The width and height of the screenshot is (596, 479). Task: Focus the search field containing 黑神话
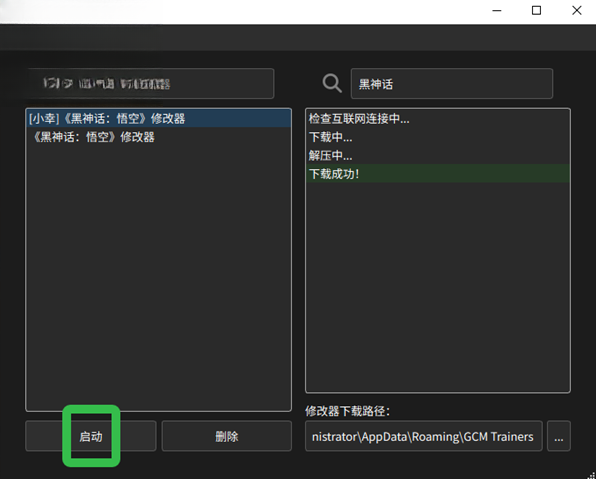[x=452, y=84]
